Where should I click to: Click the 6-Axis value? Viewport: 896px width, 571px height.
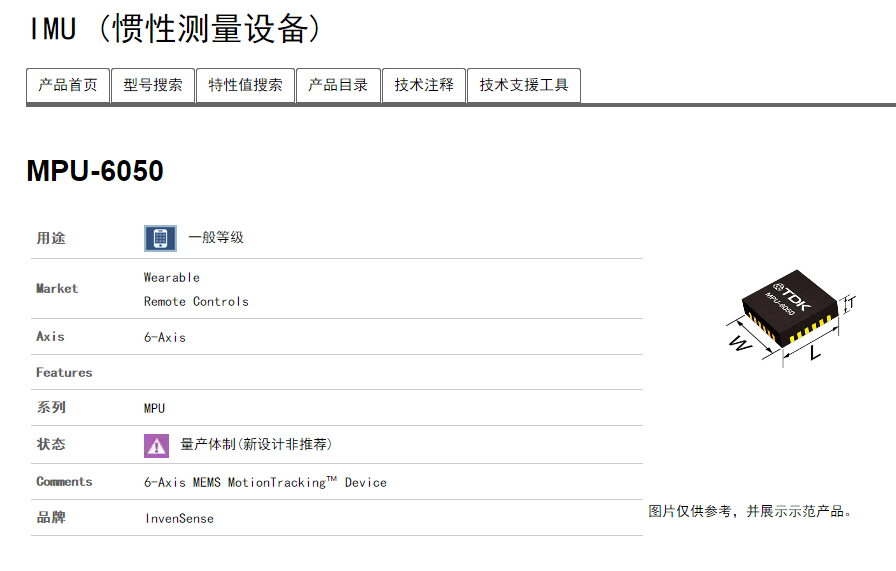pos(165,337)
